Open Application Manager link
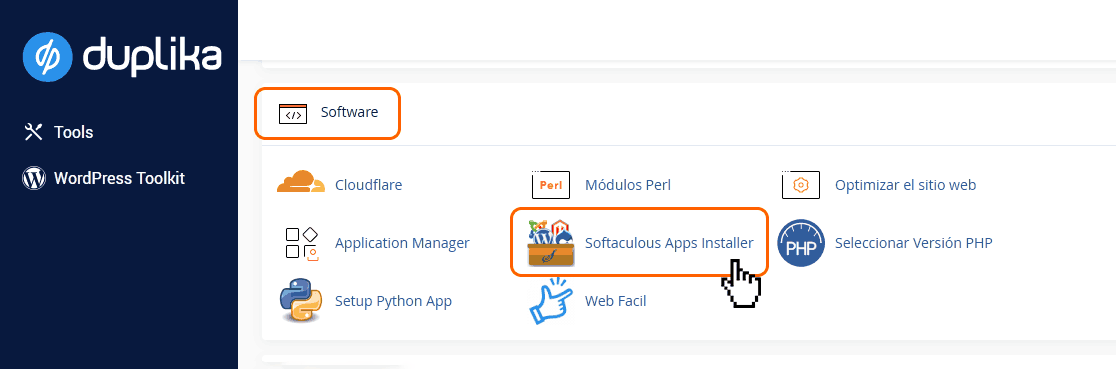The image size is (1116, 369). pyautogui.click(x=402, y=243)
